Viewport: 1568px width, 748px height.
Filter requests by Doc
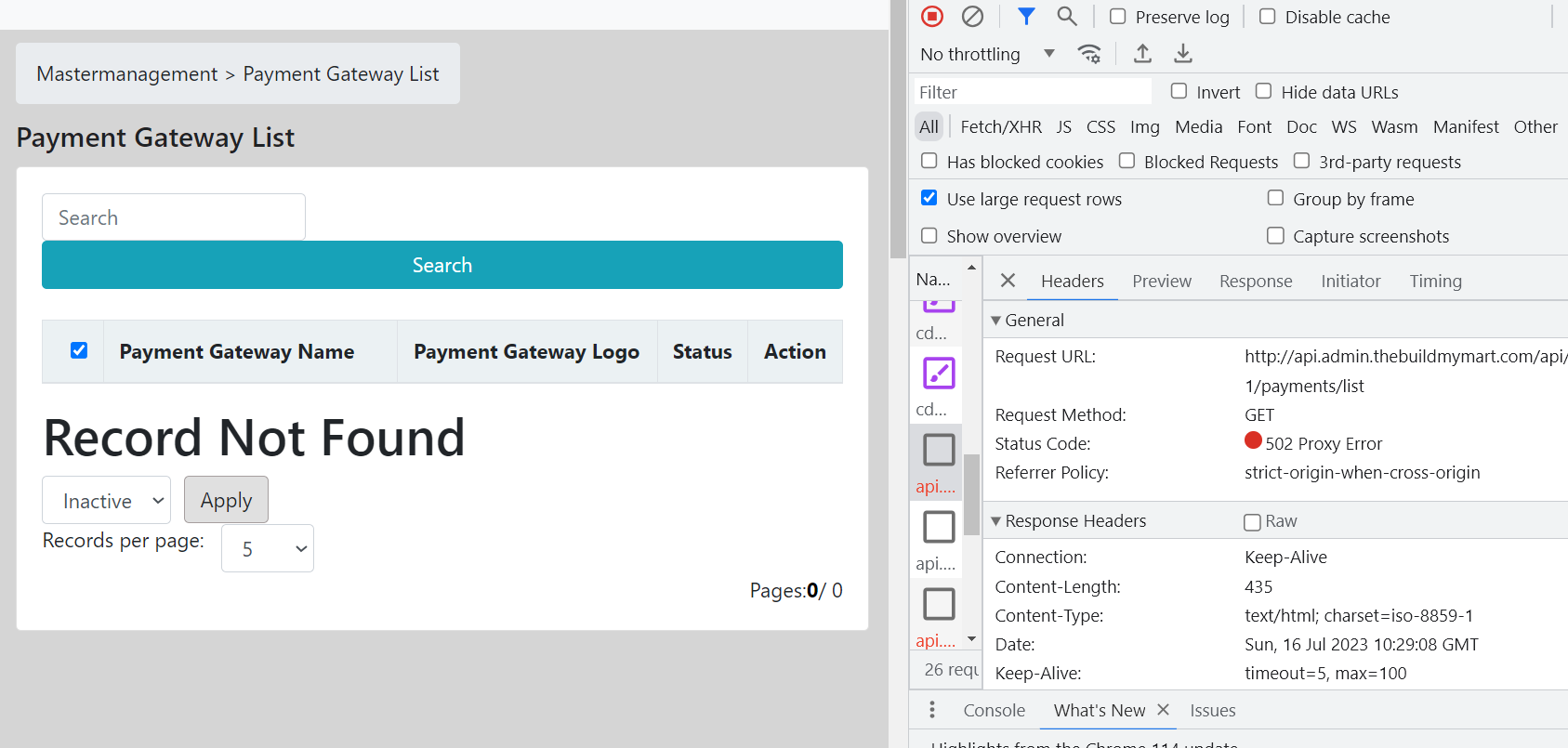1301,126
